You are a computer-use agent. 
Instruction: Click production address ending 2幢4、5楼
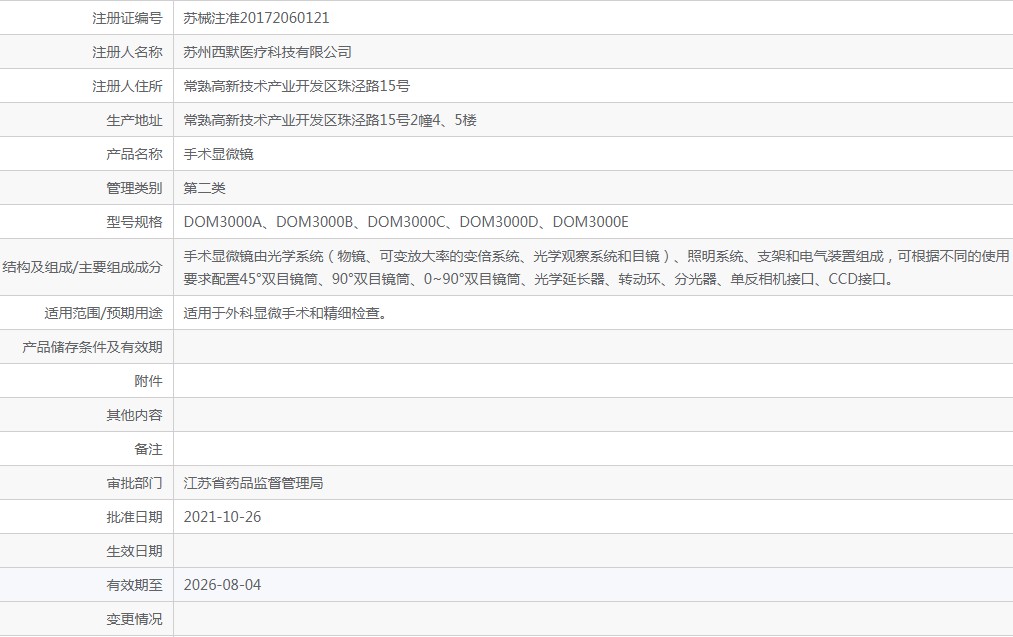[330, 120]
